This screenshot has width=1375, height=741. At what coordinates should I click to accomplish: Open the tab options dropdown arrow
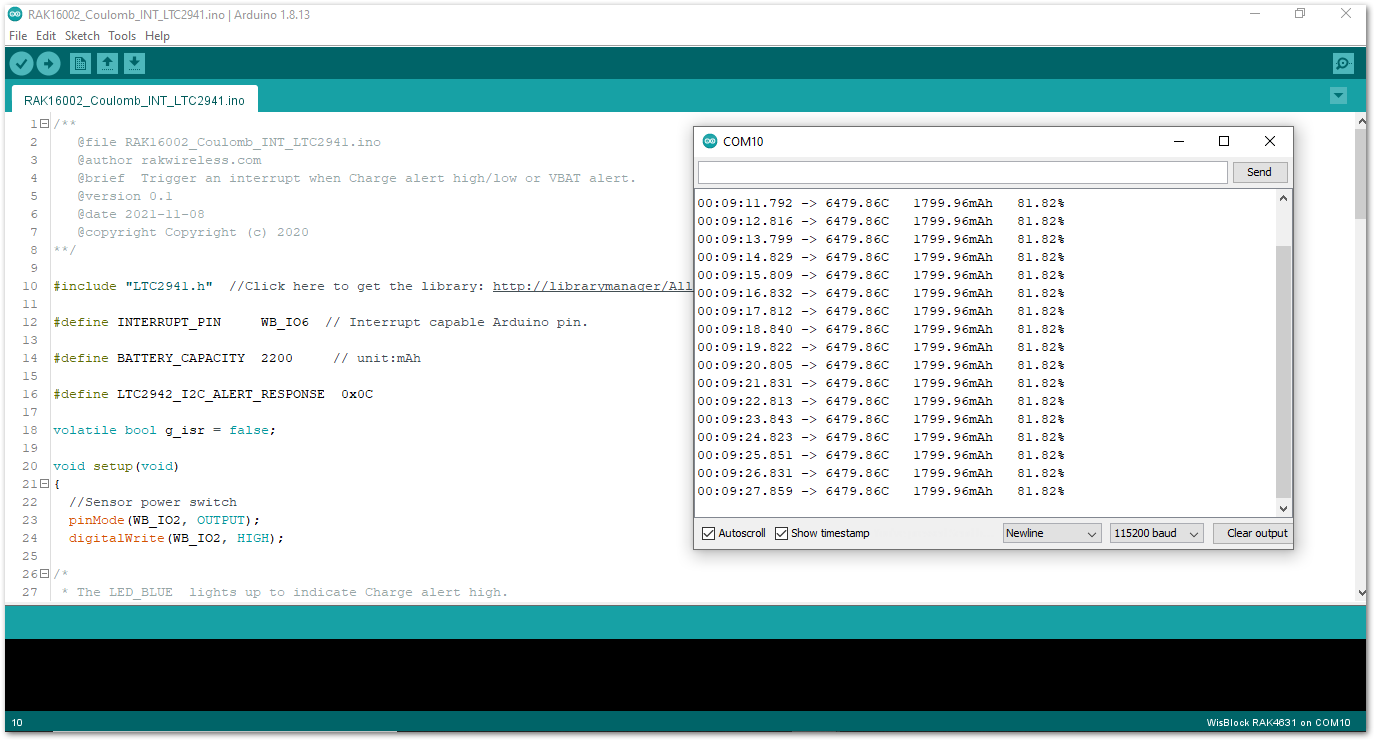click(1339, 96)
